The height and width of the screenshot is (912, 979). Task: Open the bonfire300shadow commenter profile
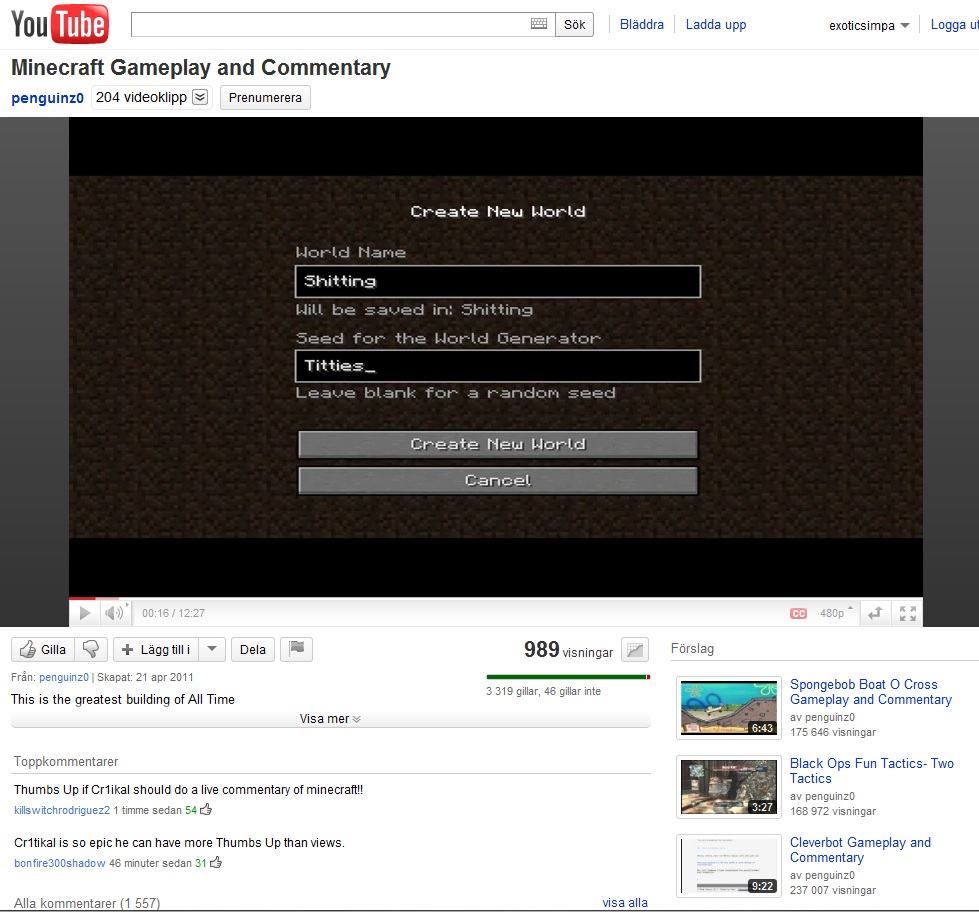tap(60, 863)
